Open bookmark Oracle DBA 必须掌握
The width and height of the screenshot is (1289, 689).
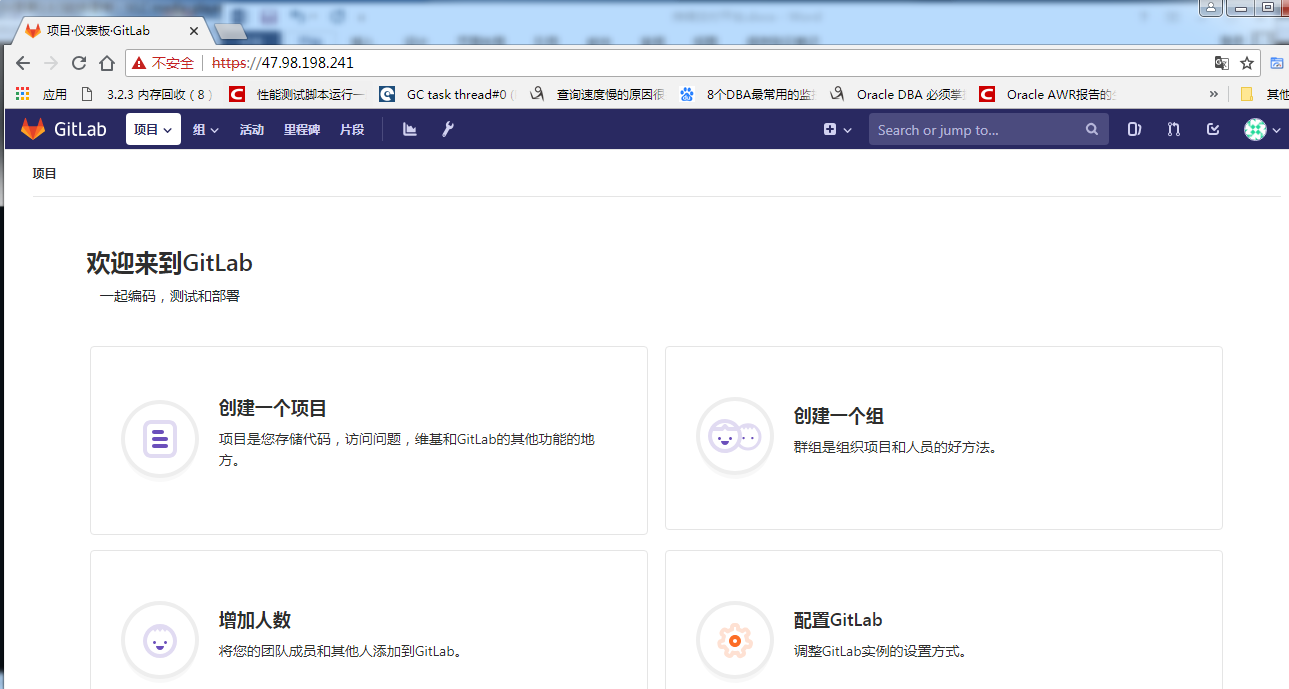point(897,95)
